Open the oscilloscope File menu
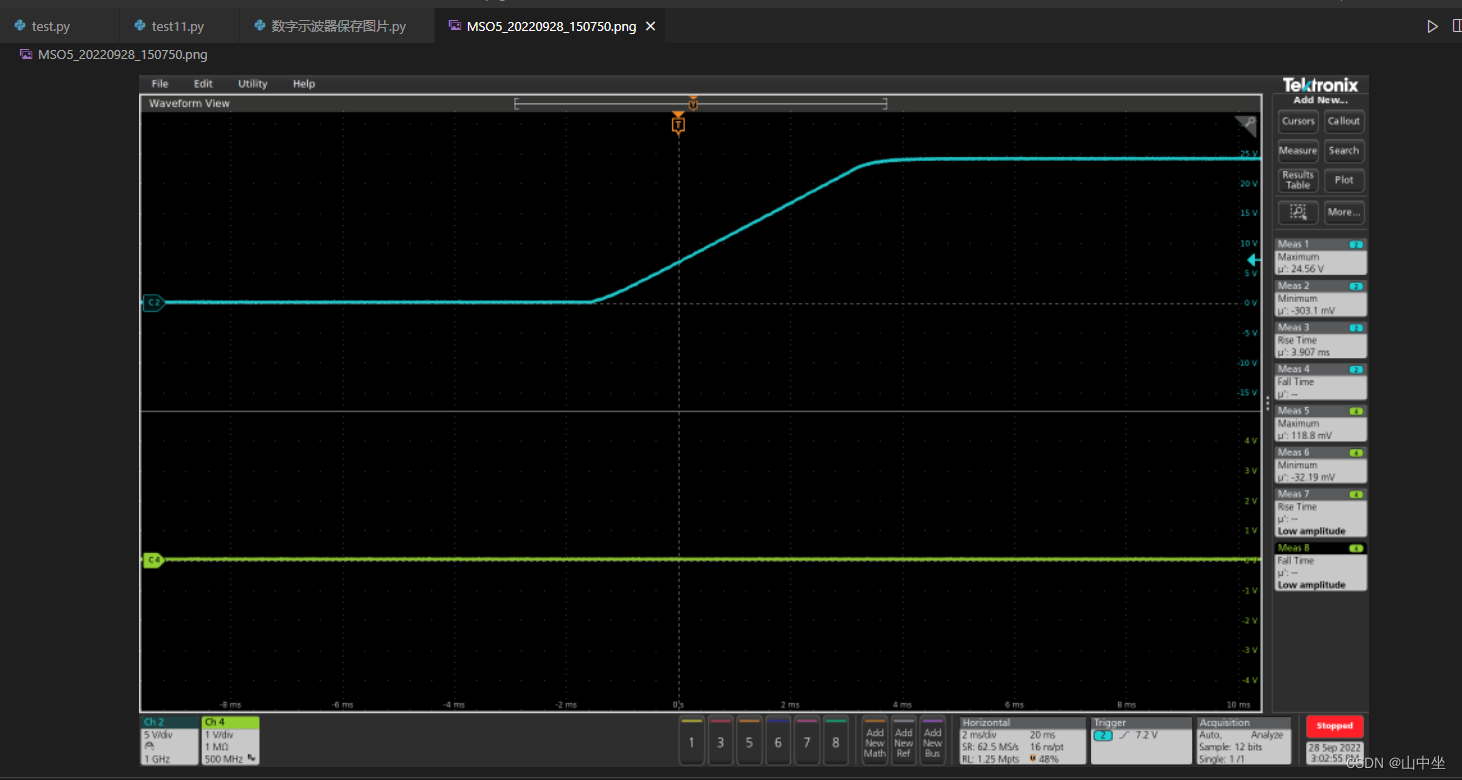Screen dimensions: 1462x780 click(x=160, y=84)
